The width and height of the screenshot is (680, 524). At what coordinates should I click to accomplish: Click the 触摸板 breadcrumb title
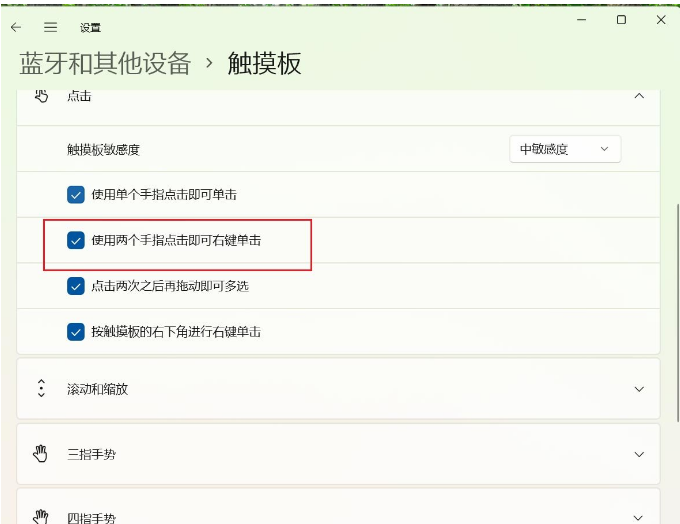[x=264, y=63]
